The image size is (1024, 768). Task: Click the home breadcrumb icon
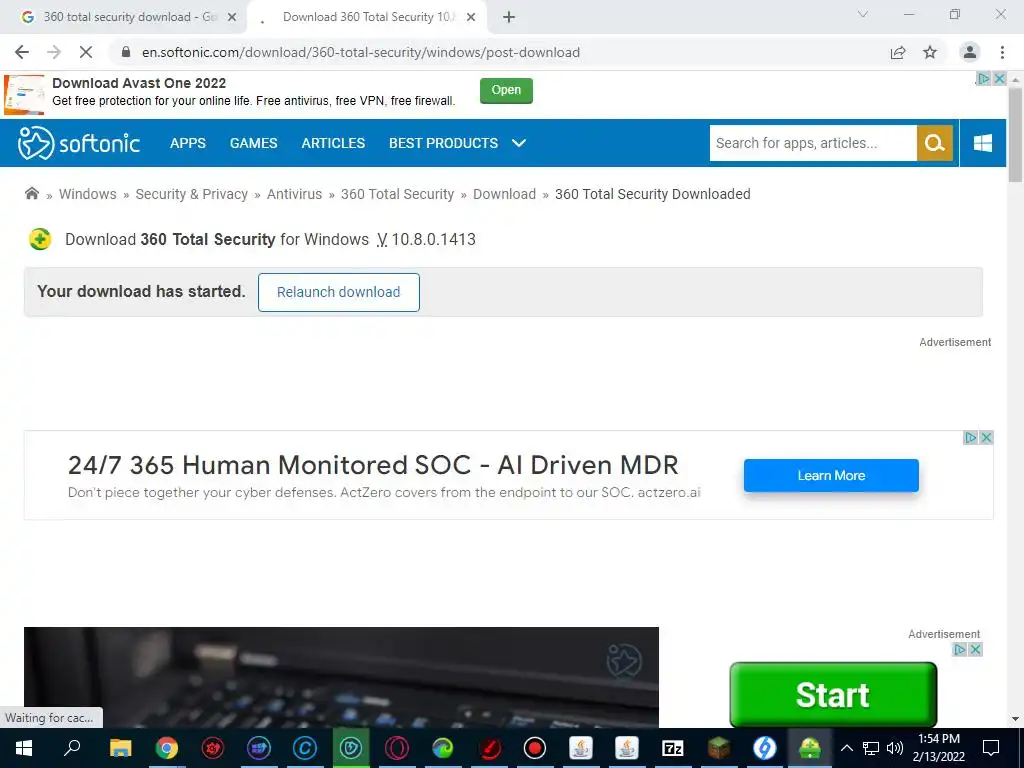coord(31,193)
